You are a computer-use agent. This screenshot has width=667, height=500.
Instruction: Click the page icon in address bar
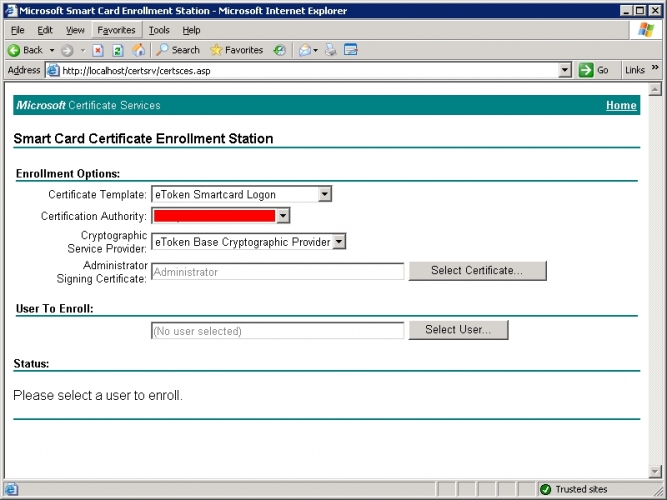(53, 70)
